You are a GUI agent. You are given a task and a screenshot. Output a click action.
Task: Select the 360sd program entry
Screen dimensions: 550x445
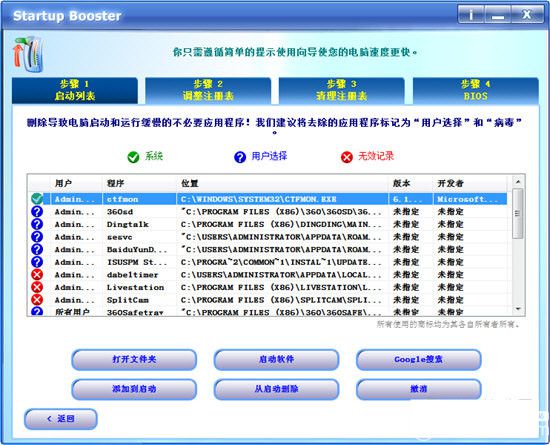(120, 212)
